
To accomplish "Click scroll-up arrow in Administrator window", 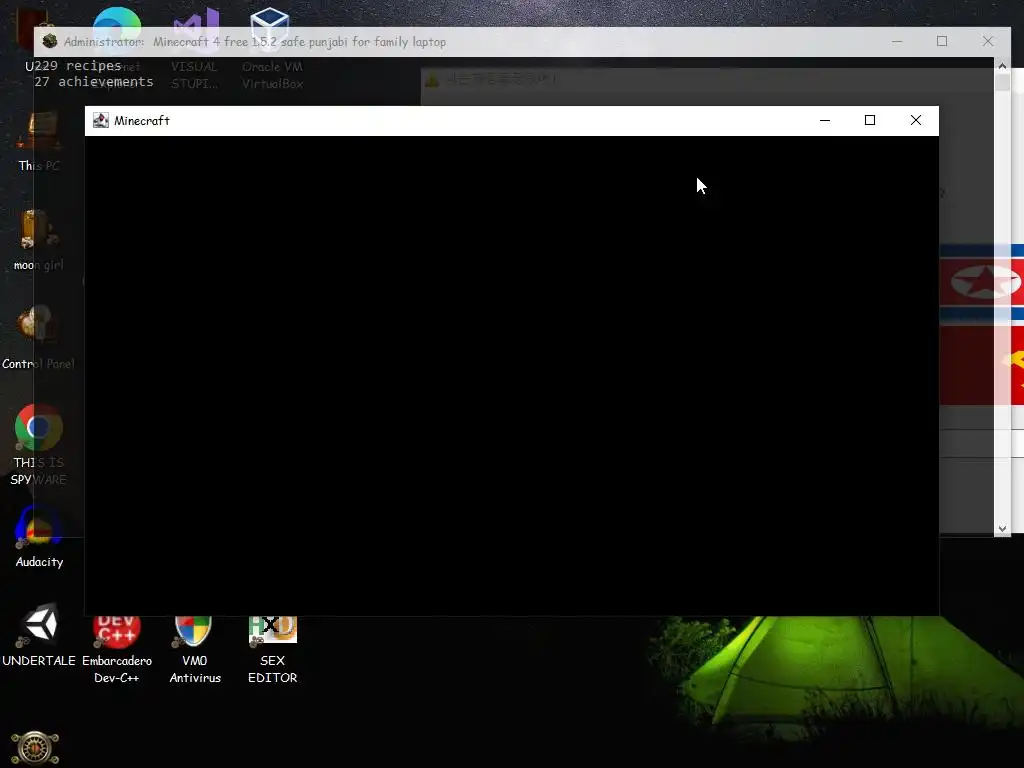I will pyautogui.click(x=1002, y=65).
